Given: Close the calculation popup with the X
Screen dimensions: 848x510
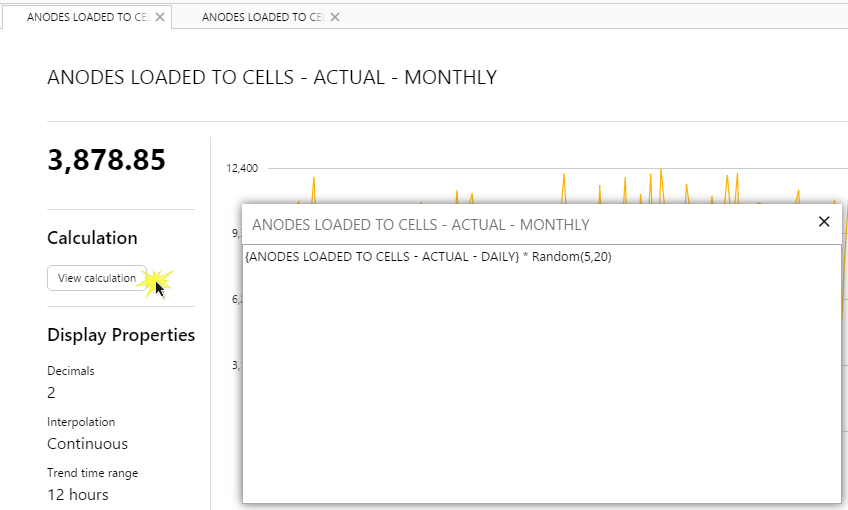Looking at the screenshot, I should tap(824, 222).
